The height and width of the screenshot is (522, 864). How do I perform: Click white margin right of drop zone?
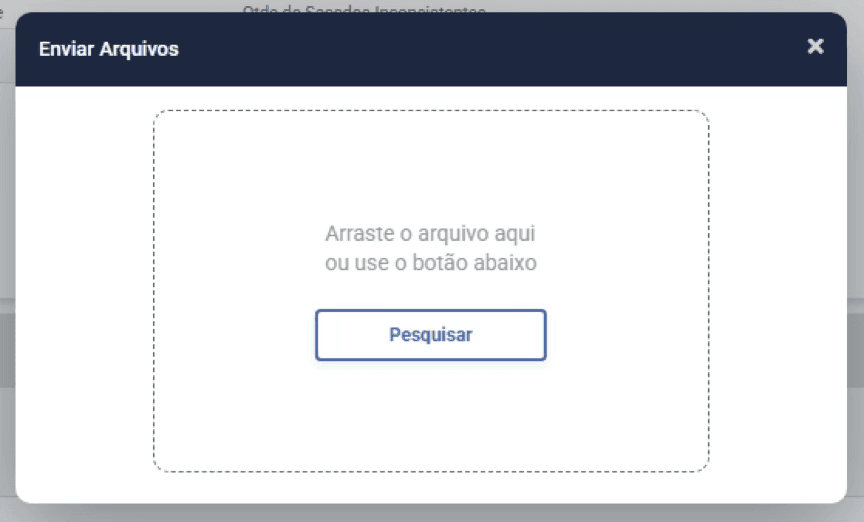tap(778, 290)
